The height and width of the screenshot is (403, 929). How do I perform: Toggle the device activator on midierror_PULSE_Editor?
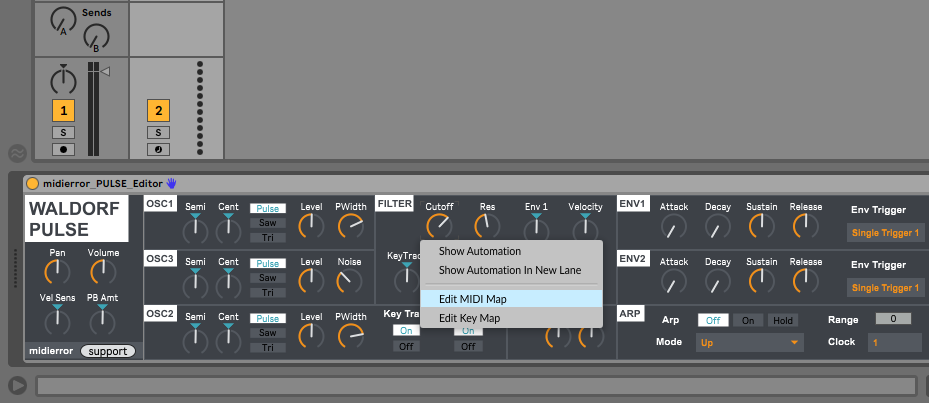tap(33, 184)
